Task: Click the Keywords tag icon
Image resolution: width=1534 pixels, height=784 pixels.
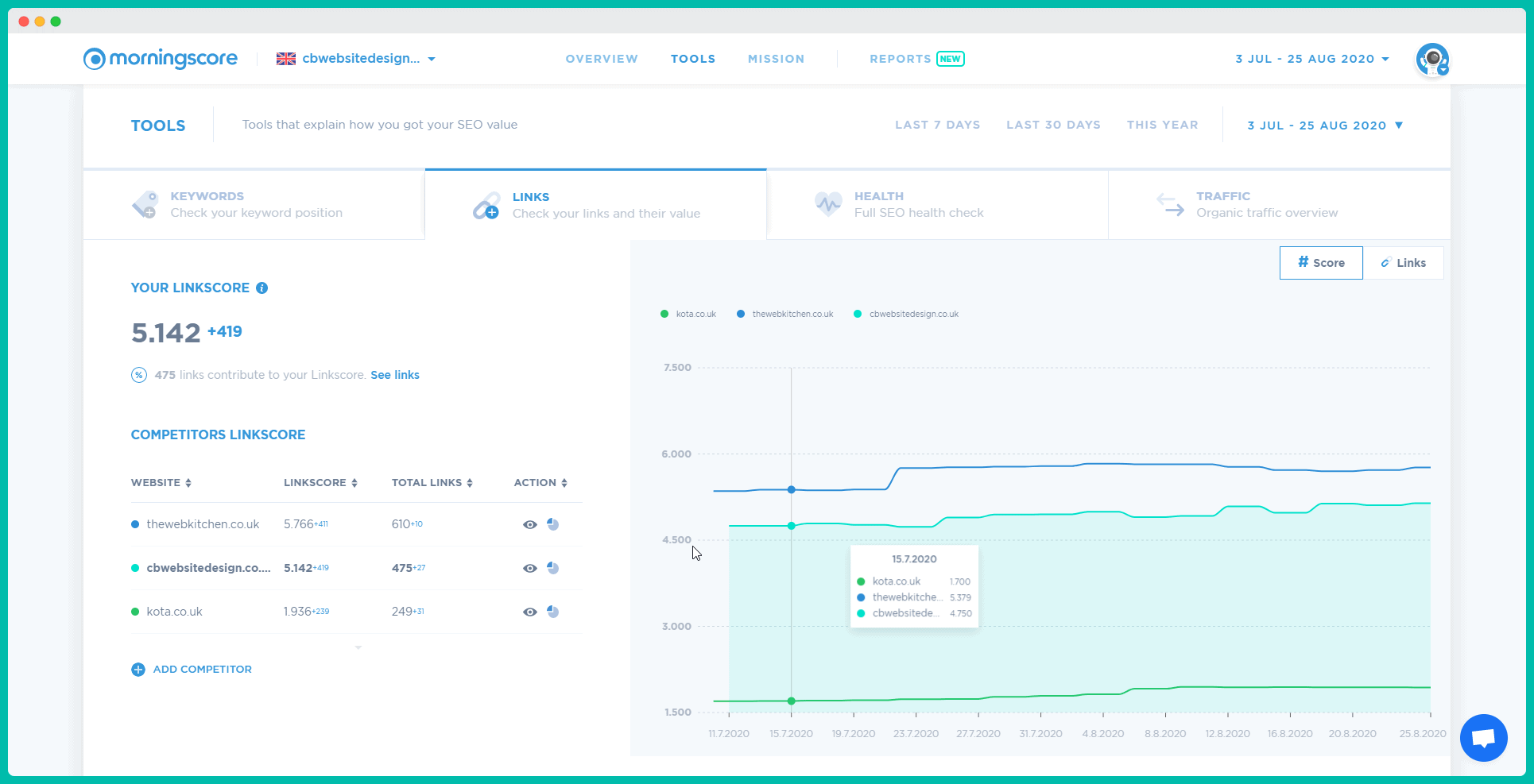Action: pyautogui.click(x=145, y=204)
